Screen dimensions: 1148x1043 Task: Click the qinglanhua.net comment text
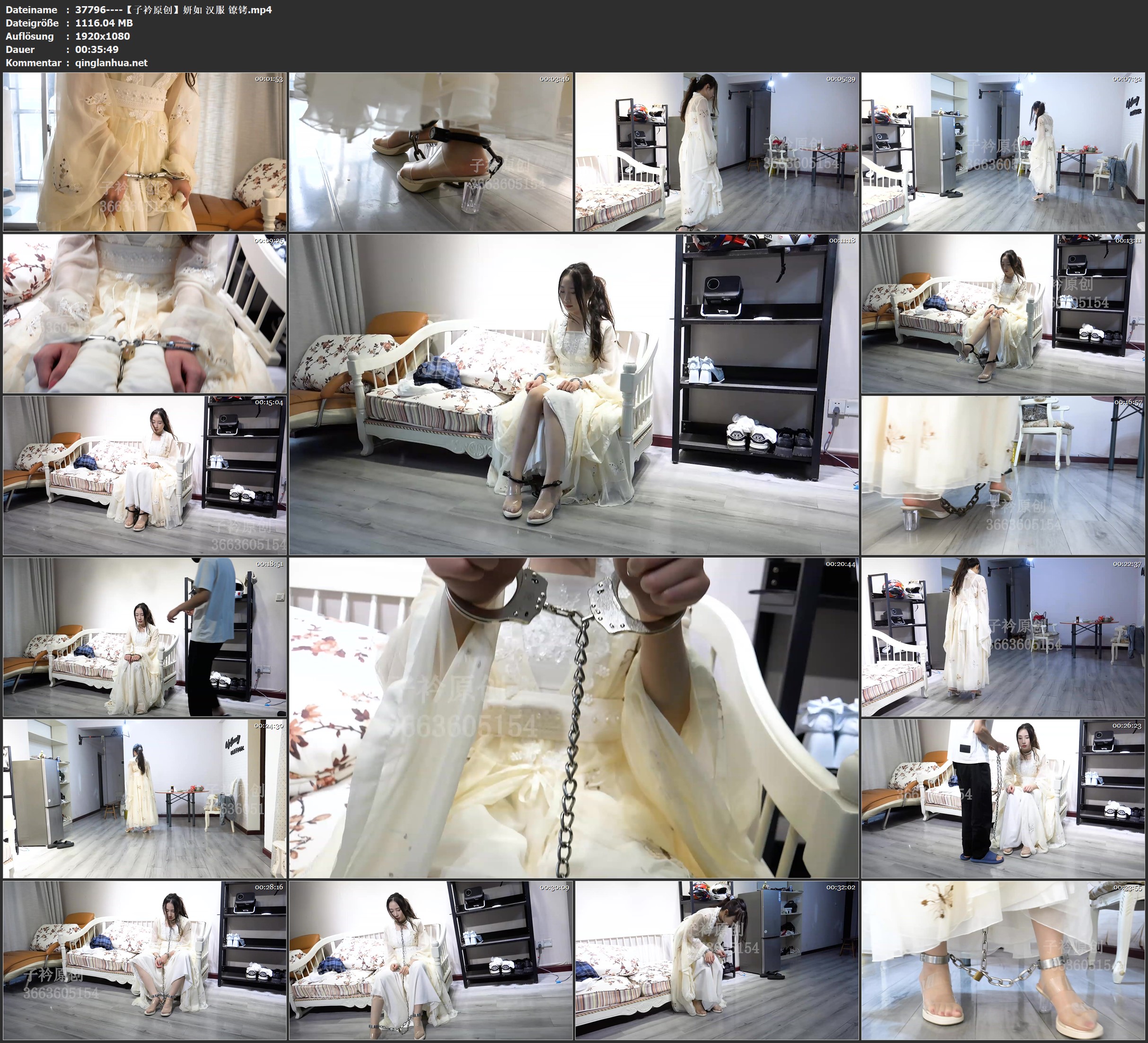[111, 62]
